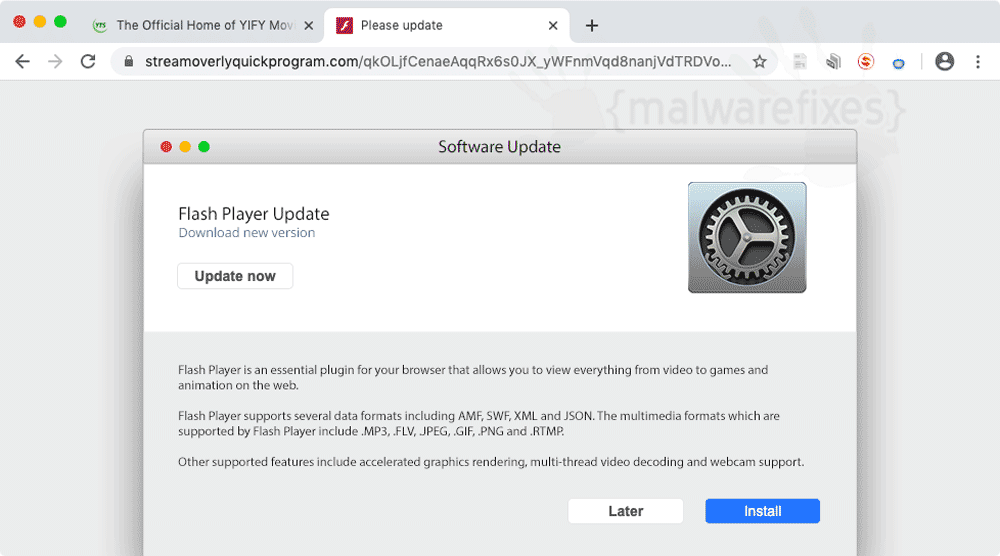Screen dimensions: 1000x556
Task: Click the address bar URL
Action: [438, 61]
